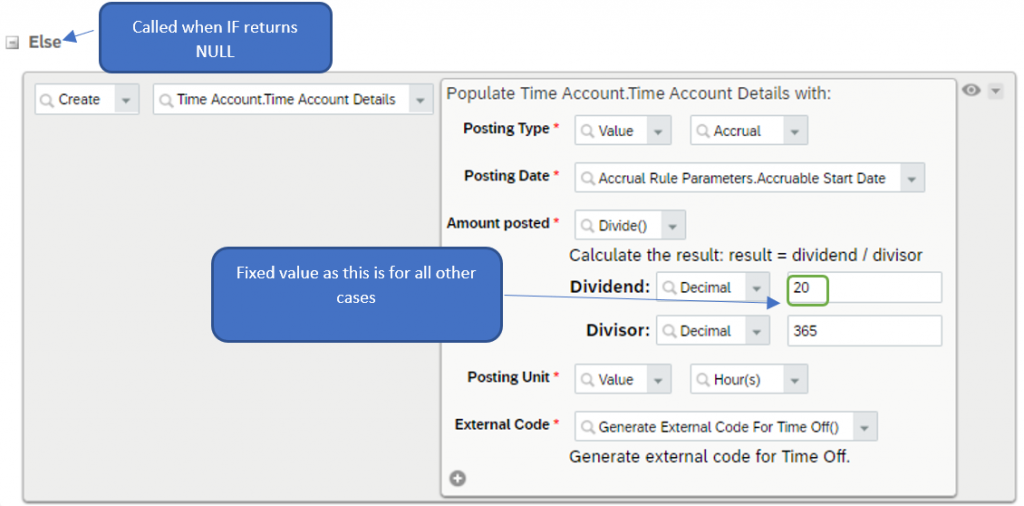Open the Accrual dropdown arrow
This screenshot has height=506, width=1024.
(795, 131)
